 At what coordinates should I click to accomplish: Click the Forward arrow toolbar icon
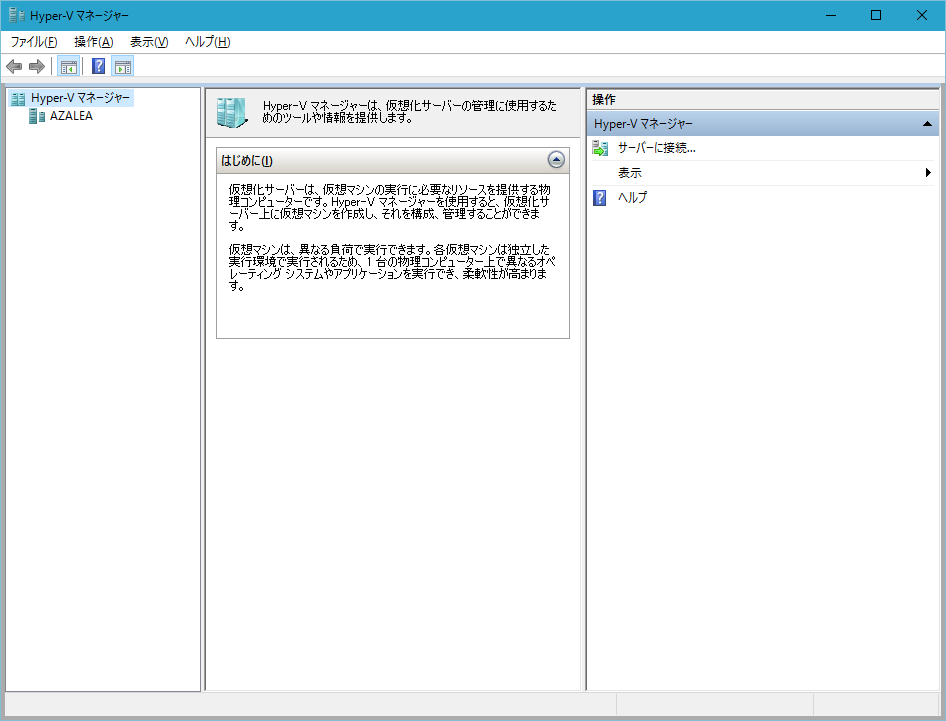coord(37,66)
